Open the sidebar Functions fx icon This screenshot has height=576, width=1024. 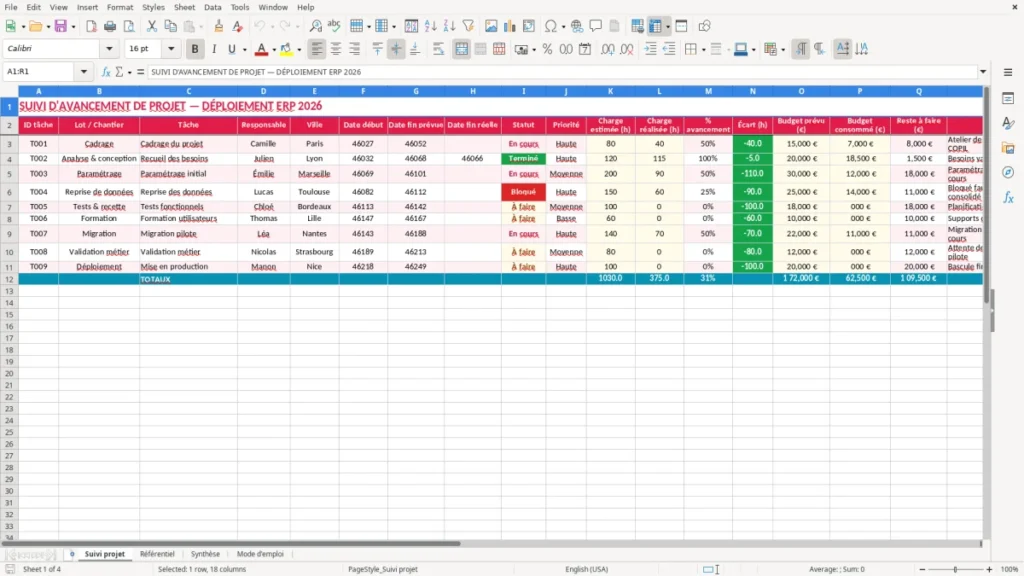(1008, 197)
